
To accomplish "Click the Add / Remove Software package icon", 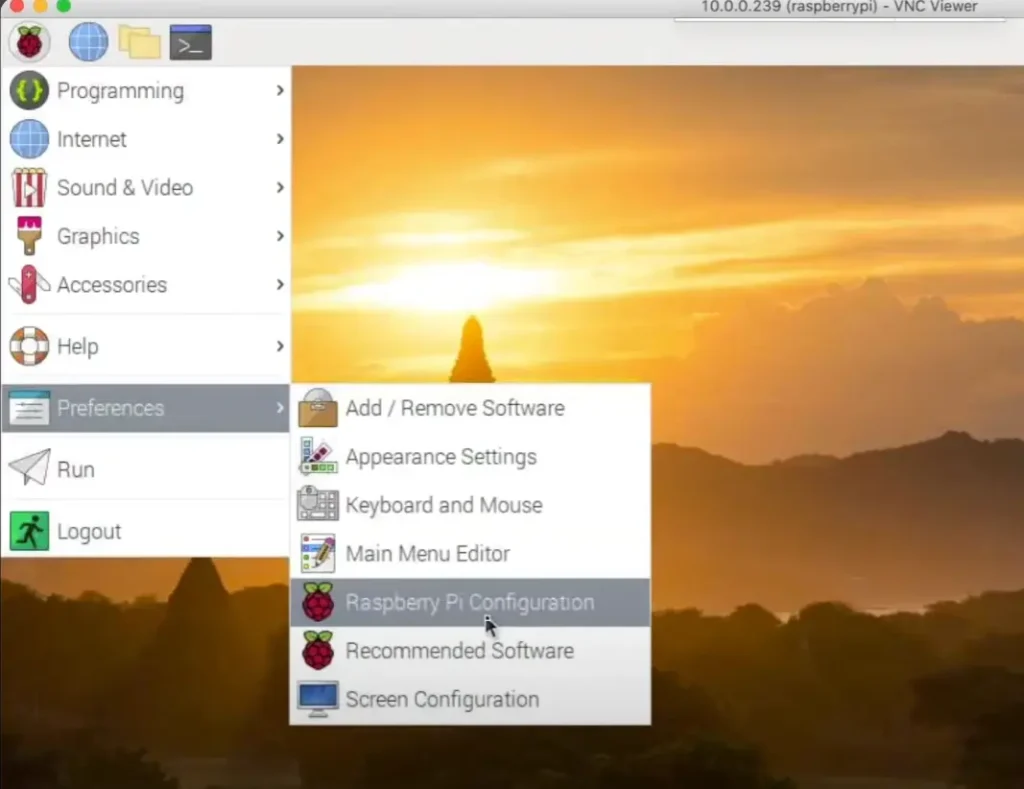I will click(x=318, y=408).
